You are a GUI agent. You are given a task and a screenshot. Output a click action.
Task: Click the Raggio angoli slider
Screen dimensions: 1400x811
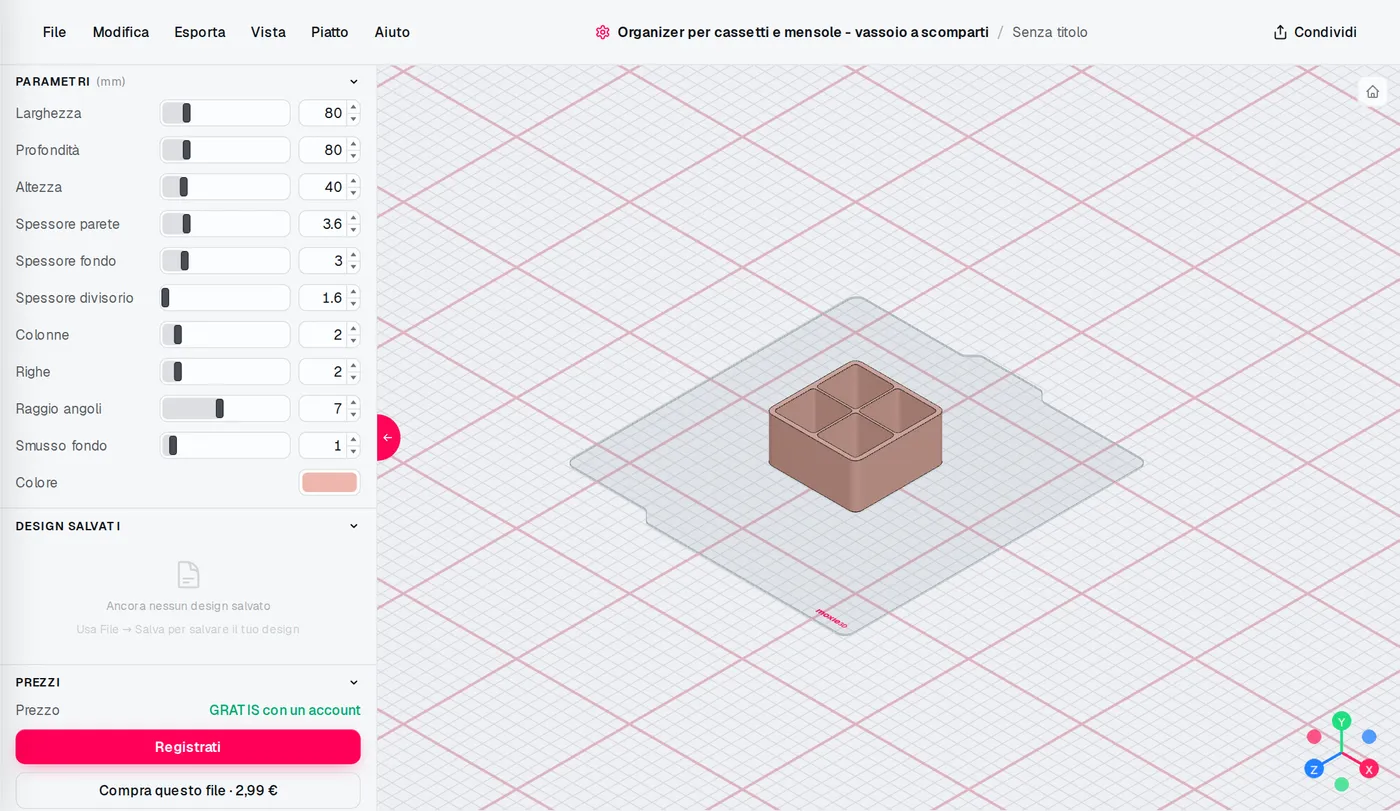coord(225,409)
